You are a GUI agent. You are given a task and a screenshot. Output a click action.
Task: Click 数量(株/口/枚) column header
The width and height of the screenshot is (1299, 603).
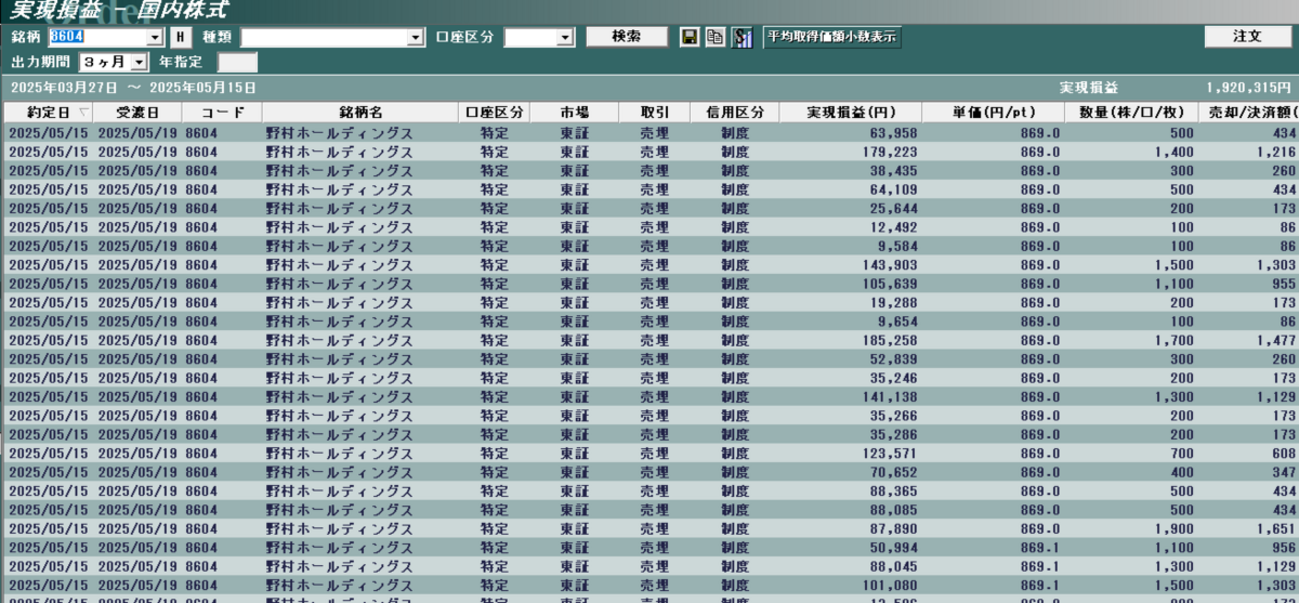(x=1132, y=112)
